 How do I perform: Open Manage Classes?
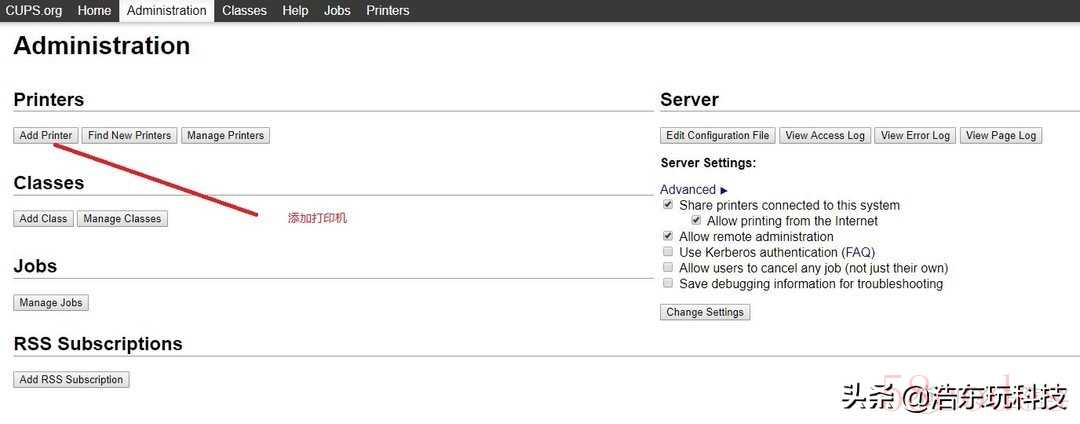122,219
